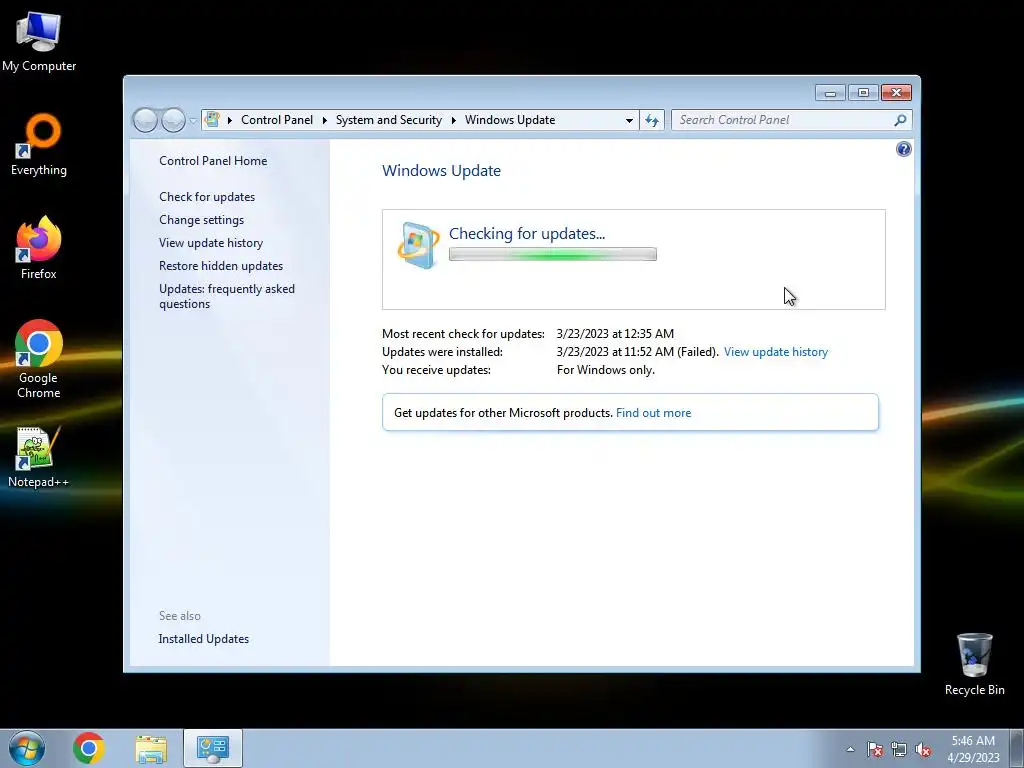This screenshot has width=1024, height=768.
Task: Click the checking for updates progress bar
Action: click(552, 255)
